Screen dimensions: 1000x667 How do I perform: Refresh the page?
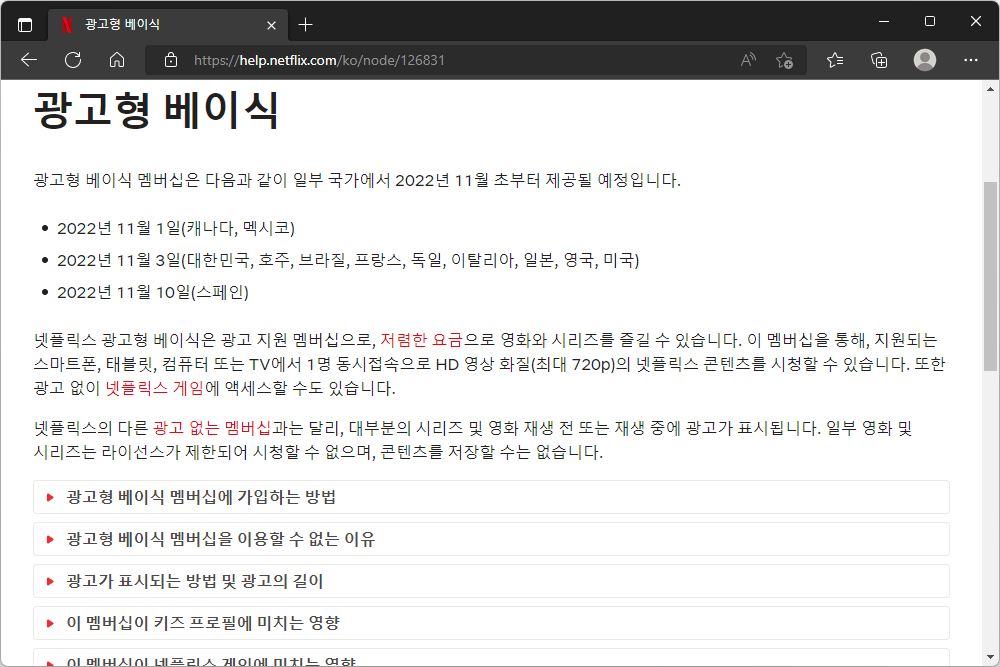click(73, 60)
